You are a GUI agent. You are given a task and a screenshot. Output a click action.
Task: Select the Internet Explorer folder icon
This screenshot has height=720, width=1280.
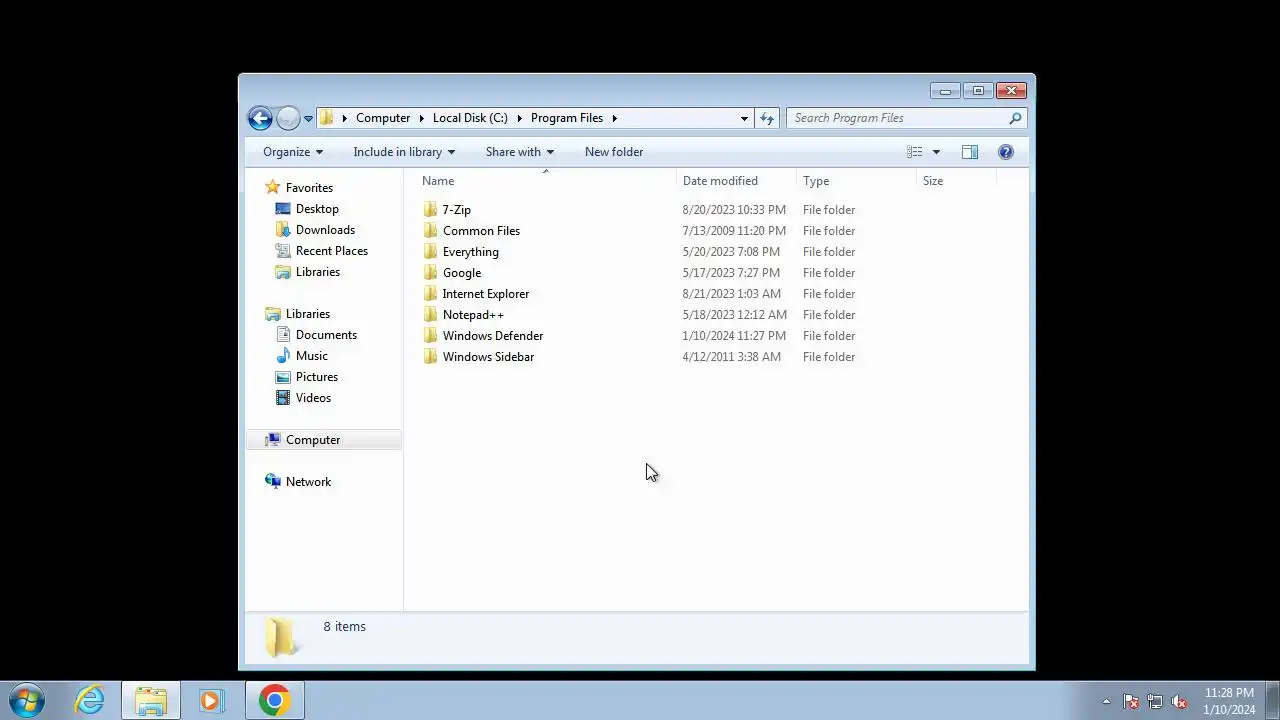tap(431, 294)
